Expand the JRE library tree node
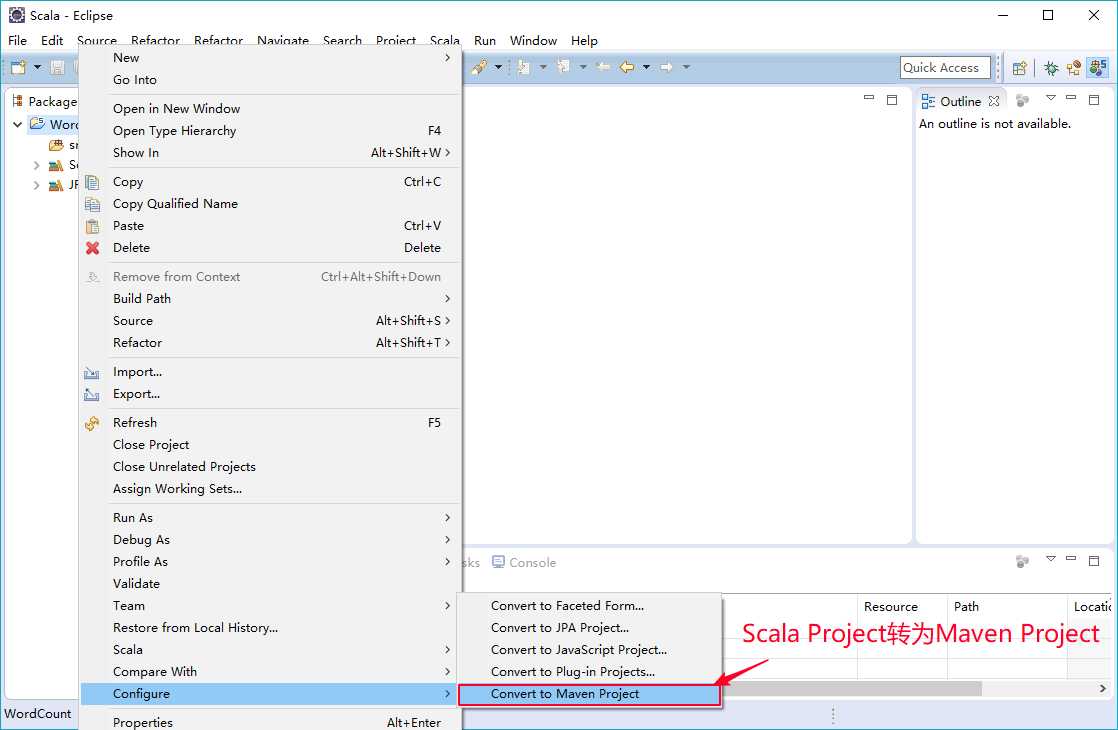 36,185
